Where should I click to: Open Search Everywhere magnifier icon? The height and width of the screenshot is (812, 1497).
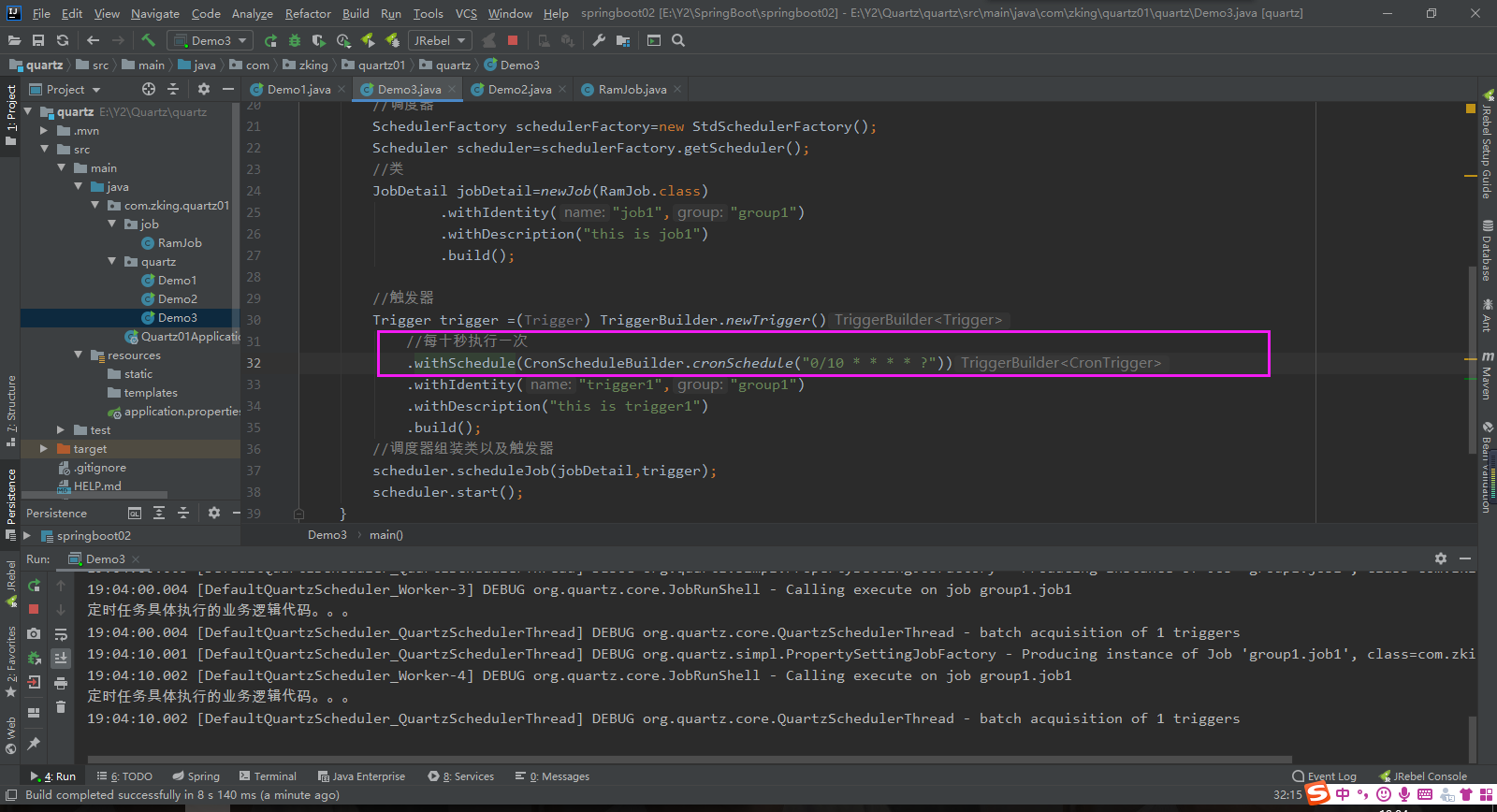point(678,40)
